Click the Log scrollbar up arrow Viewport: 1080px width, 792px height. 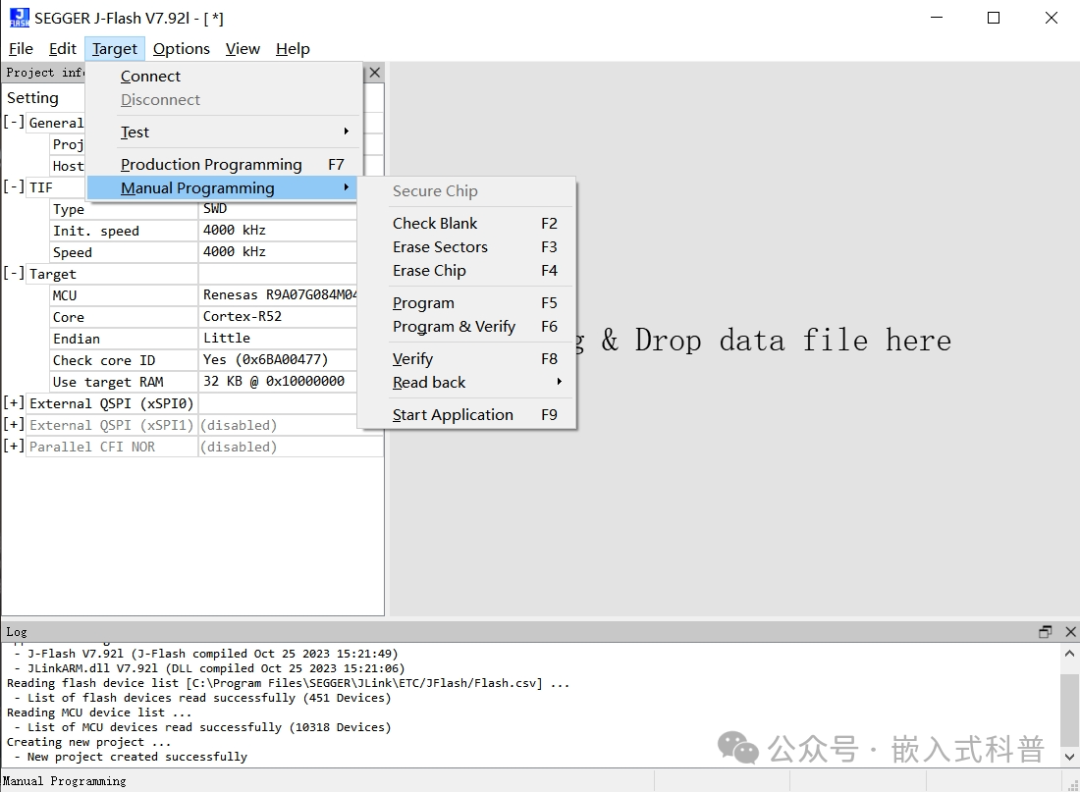click(x=1070, y=653)
